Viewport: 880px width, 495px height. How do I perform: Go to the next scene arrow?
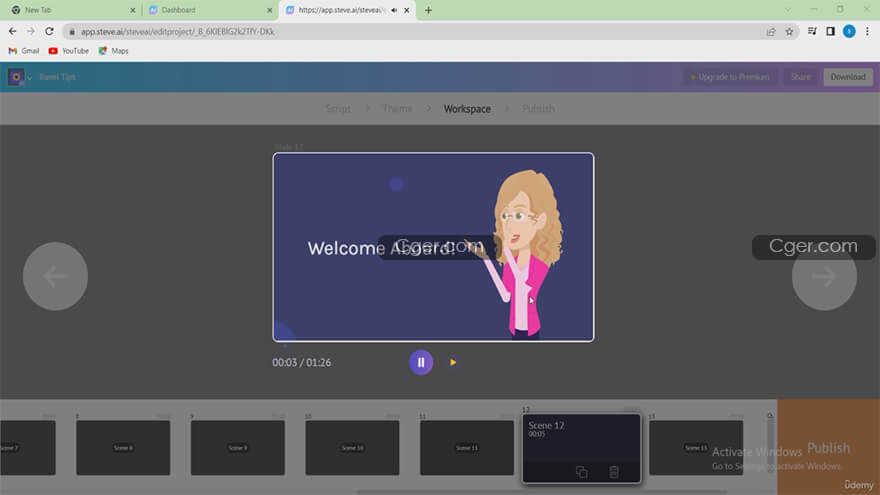point(824,276)
